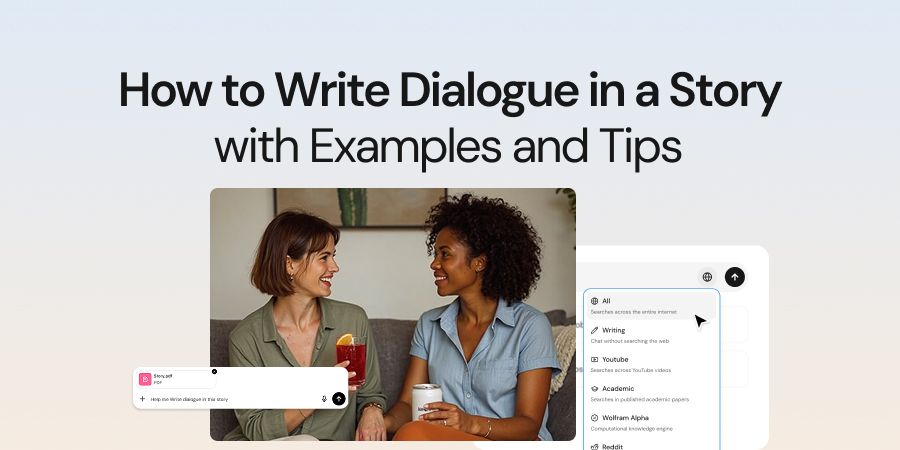Remove the Story.pdf attachment with the X
900x450 pixels.
pos(214,371)
